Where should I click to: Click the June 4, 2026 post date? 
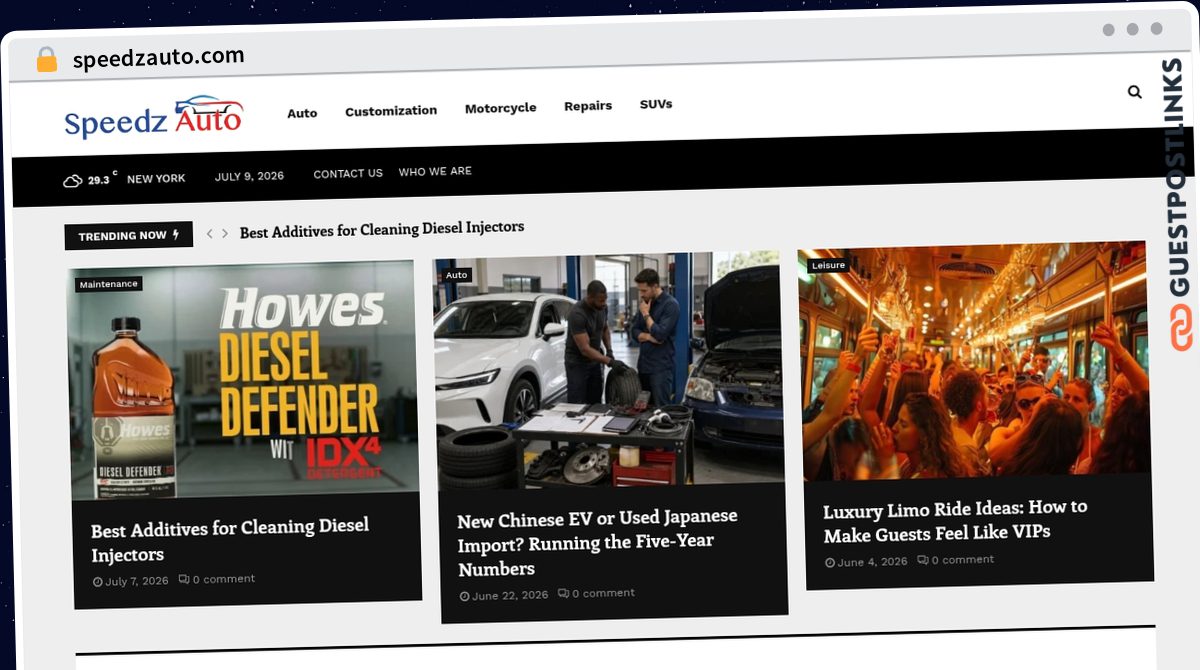tap(872, 562)
